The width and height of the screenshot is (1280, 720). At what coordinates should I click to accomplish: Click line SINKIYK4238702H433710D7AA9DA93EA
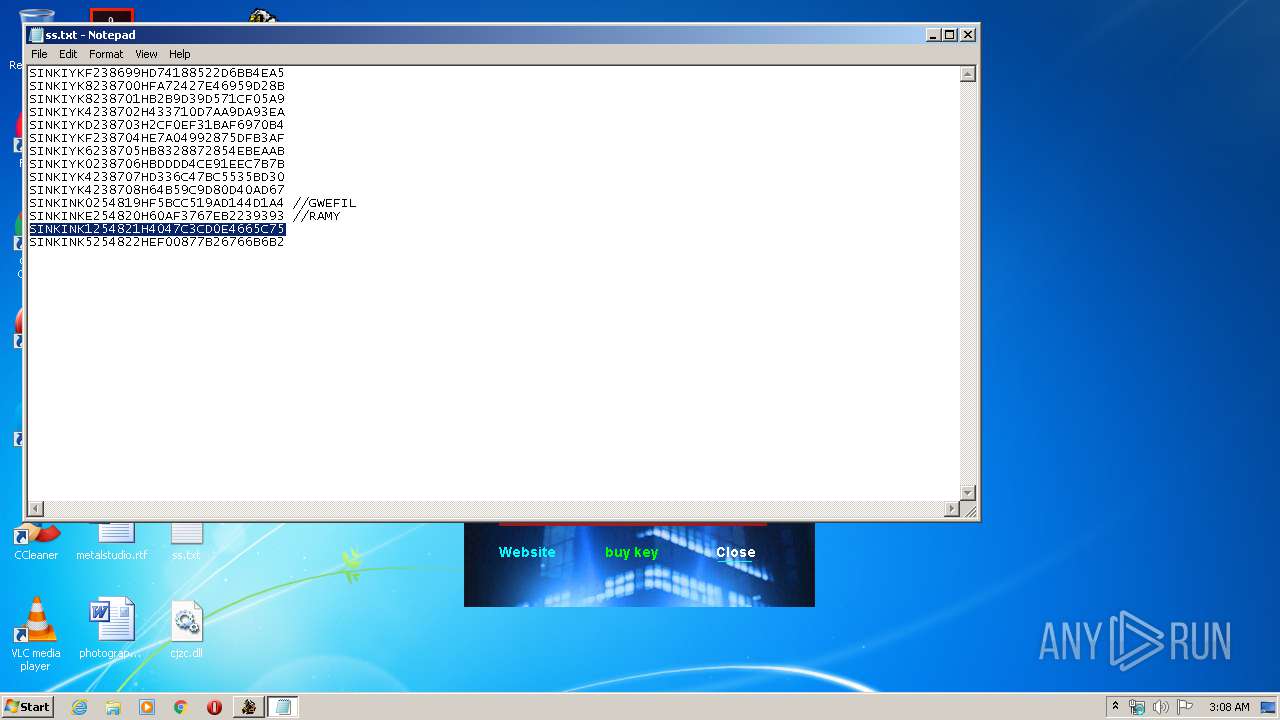click(157, 112)
